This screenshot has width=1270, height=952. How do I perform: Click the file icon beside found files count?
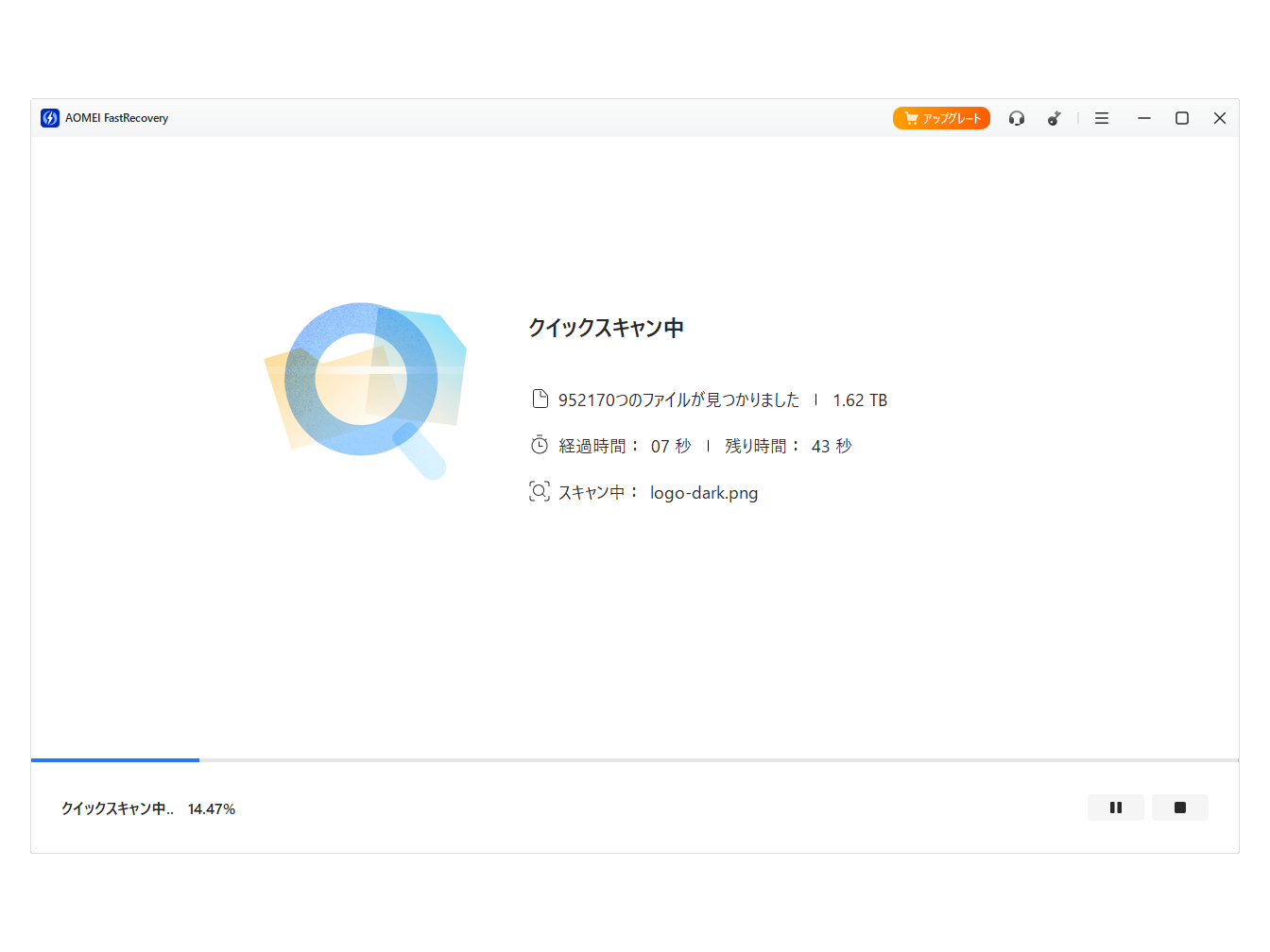540,399
